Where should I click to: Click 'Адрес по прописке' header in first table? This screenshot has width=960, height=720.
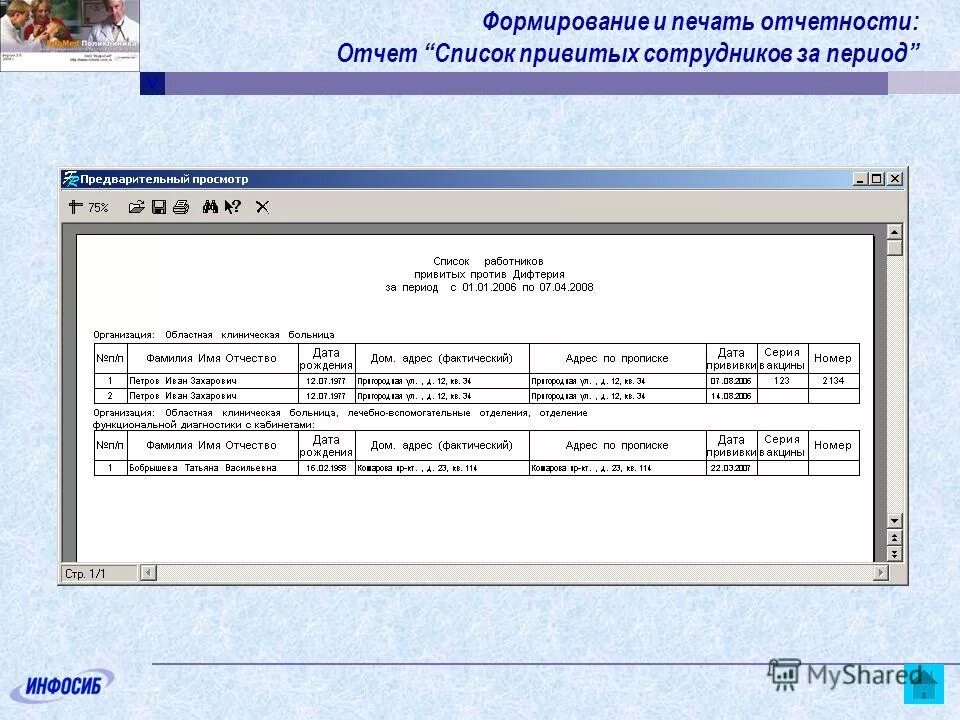click(x=617, y=358)
